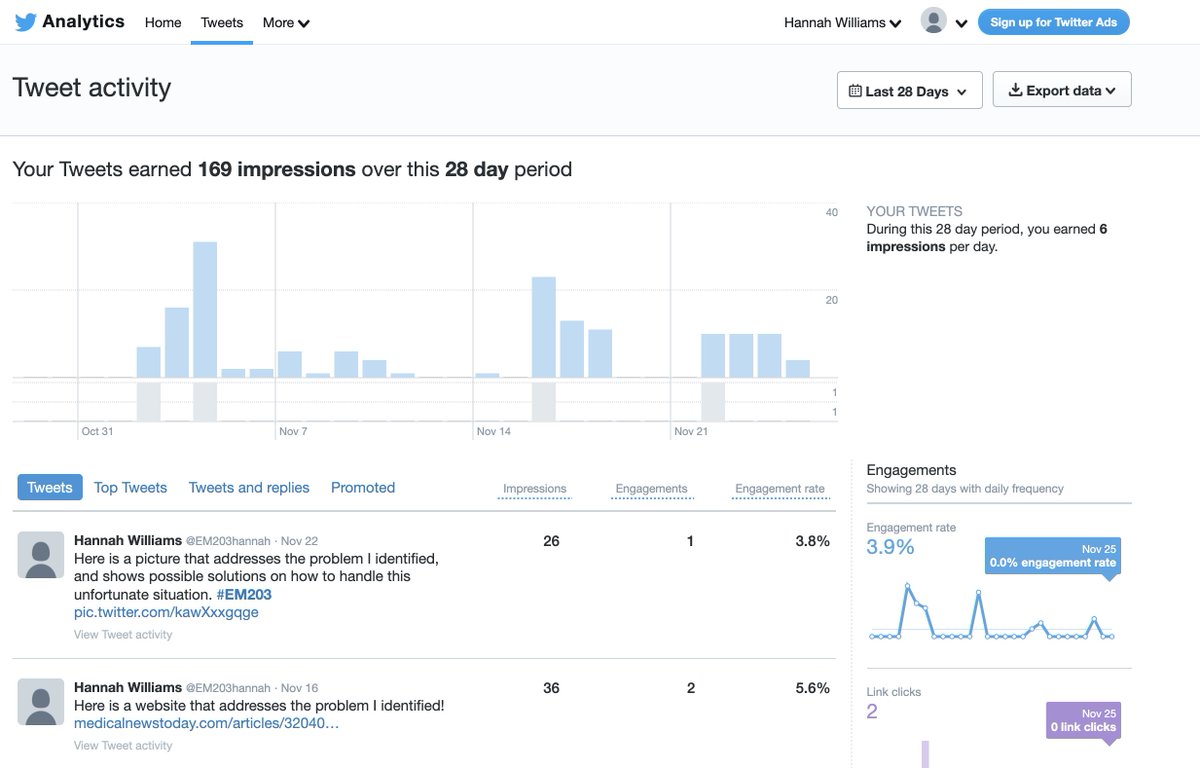Click the 5.6% engagement rate cell

tap(812, 688)
